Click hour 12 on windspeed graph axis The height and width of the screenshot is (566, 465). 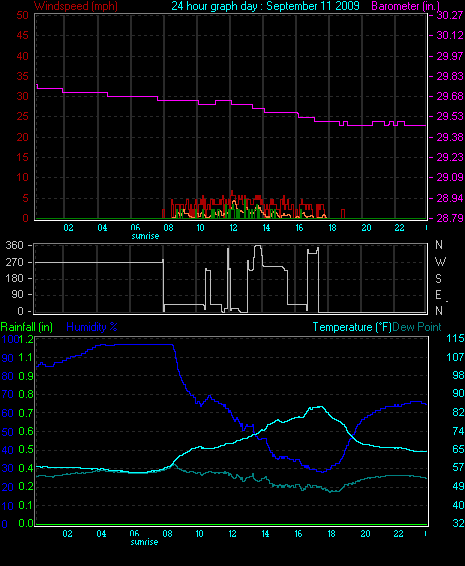coord(234,228)
